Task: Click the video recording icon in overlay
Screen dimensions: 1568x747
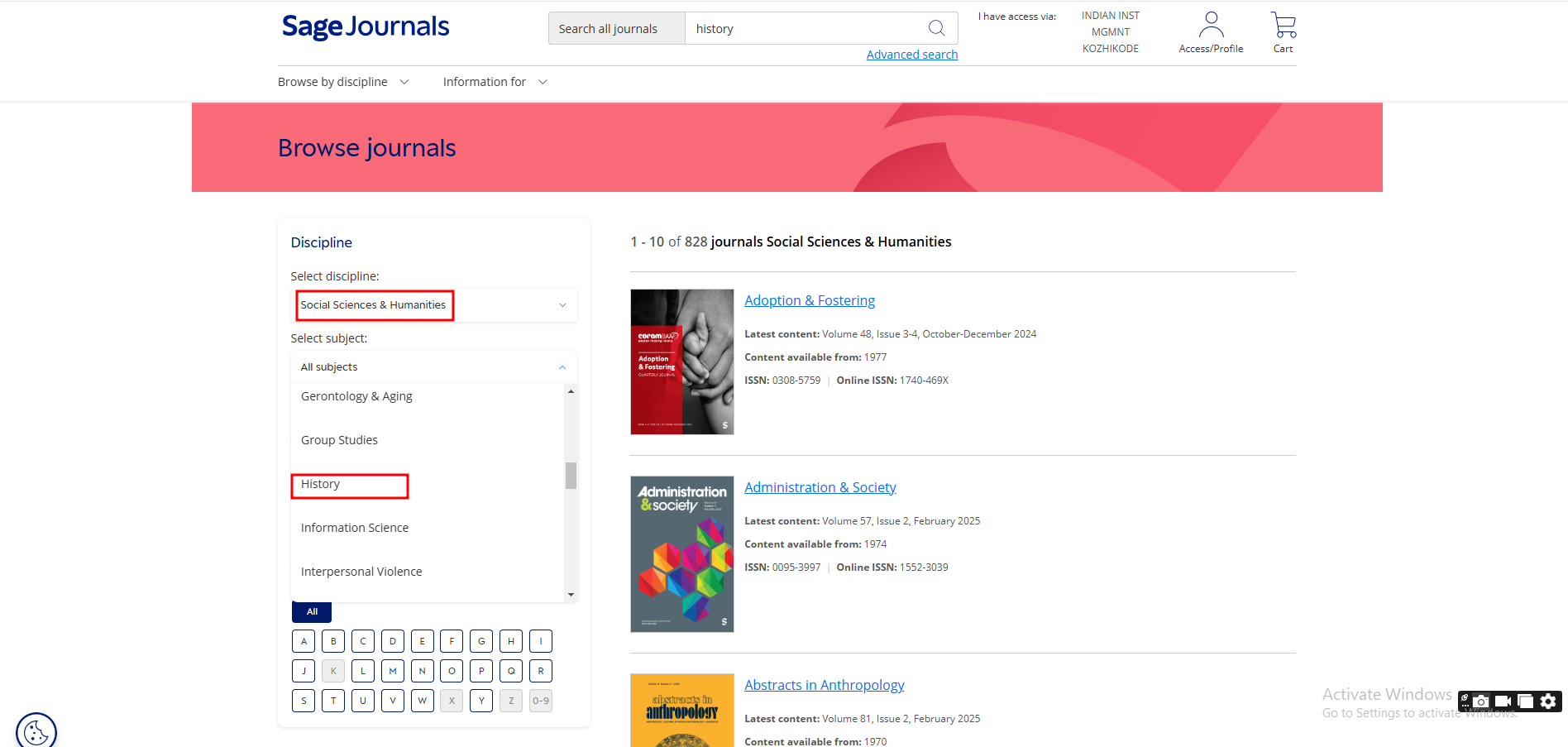Action: pyautogui.click(x=1503, y=702)
